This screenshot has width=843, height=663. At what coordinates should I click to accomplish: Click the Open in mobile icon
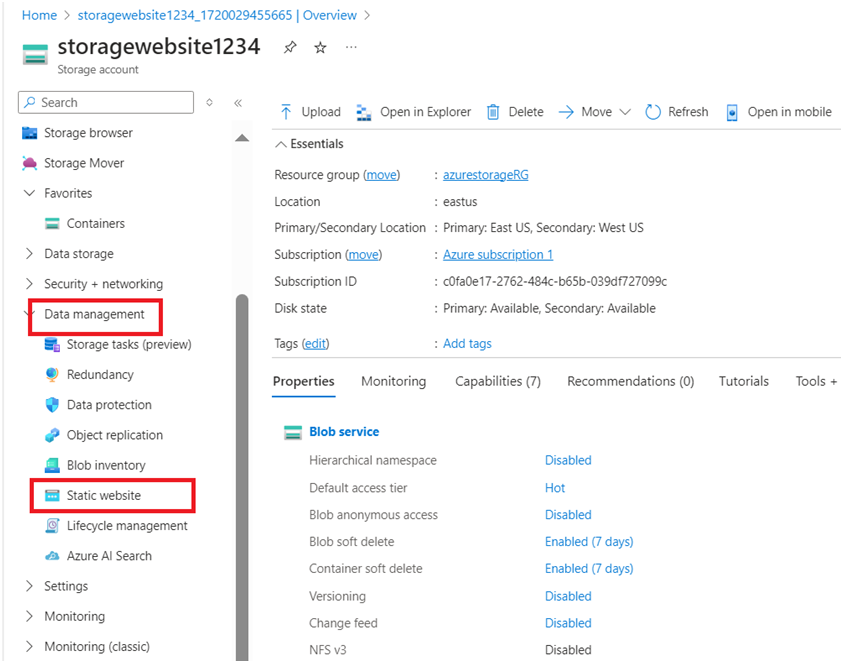pyautogui.click(x=732, y=112)
